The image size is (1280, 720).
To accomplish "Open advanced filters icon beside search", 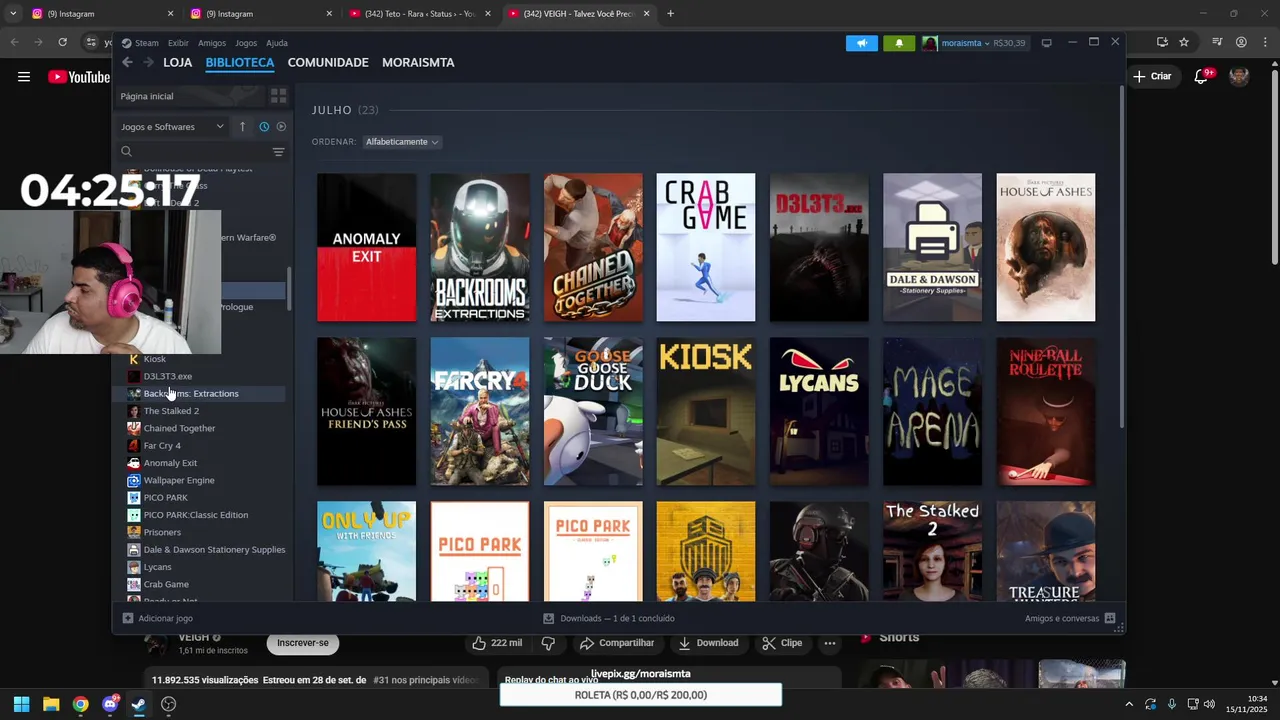I will [278, 152].
